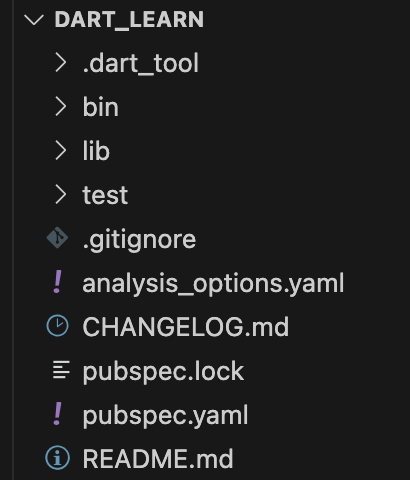
Task: Open the README.md file
Action: 158,459
